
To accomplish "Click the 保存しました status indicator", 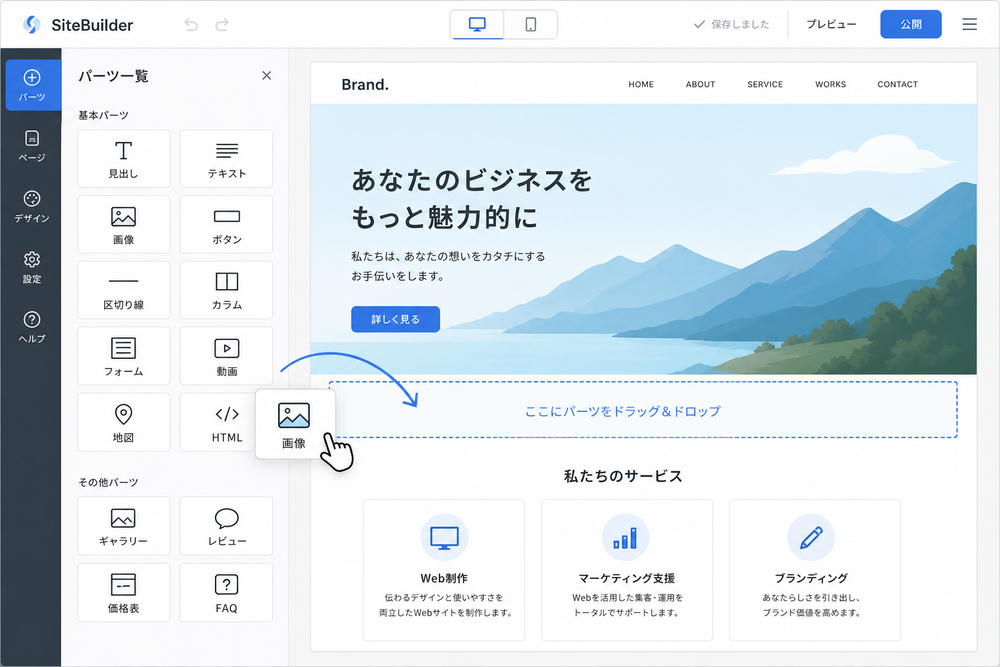I will [732, 24].
